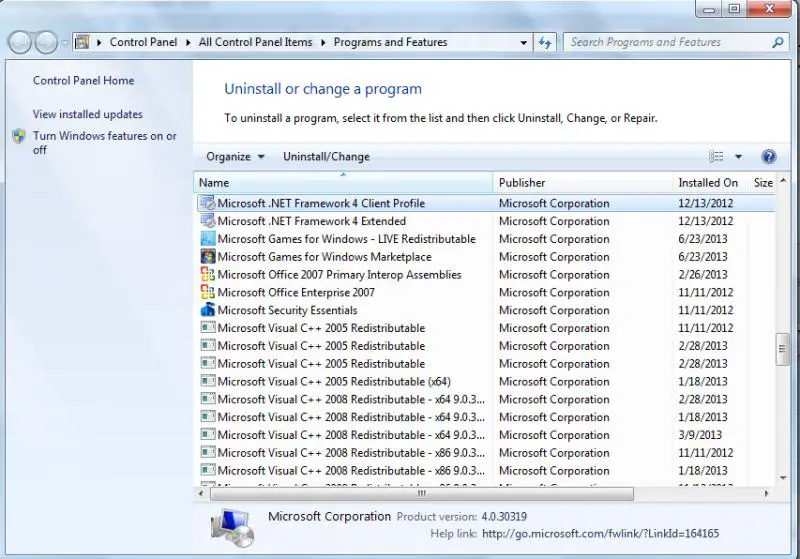Open the go.microsoft.com help link

(x=601, y=533)
